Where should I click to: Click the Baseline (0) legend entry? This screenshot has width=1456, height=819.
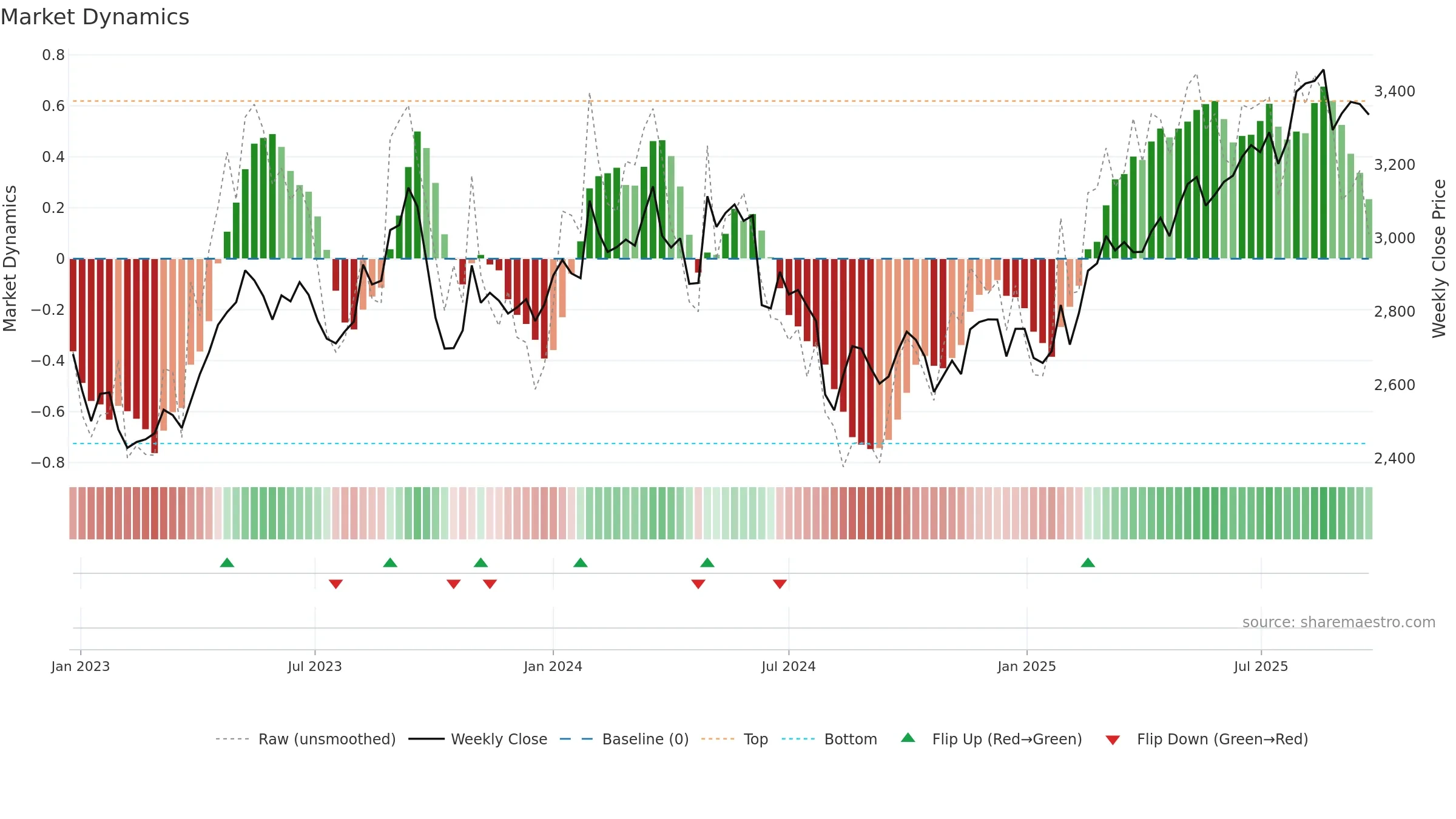click(624, 739)
